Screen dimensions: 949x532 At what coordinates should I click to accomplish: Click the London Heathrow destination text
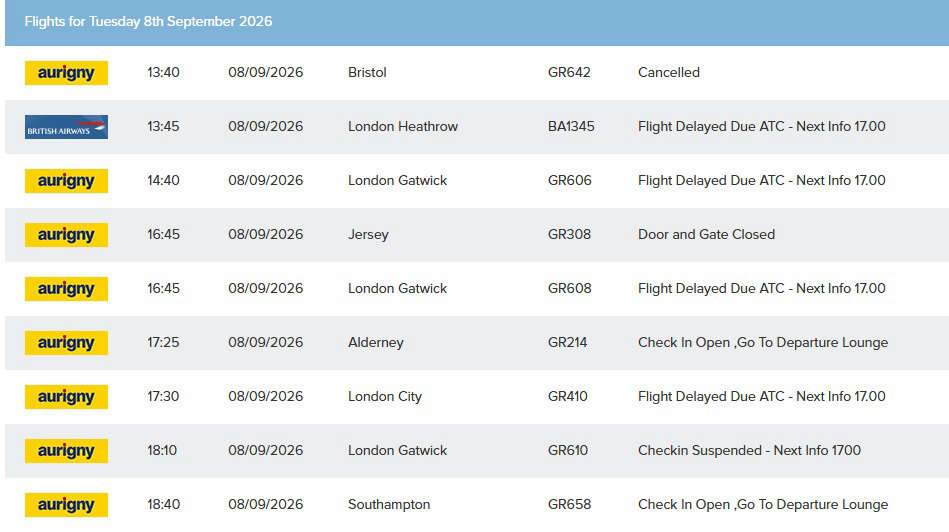point(402,126)
